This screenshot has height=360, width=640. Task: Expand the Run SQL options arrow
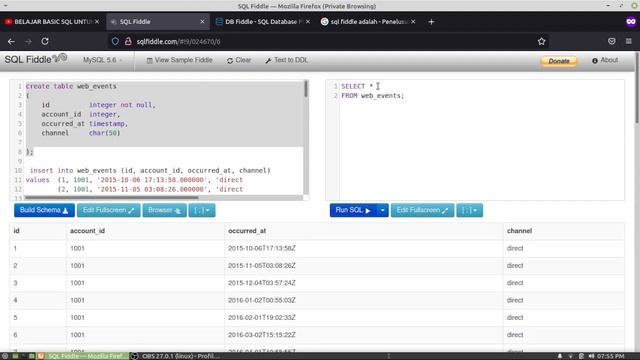pyautogui.click(x=382, y=210)
